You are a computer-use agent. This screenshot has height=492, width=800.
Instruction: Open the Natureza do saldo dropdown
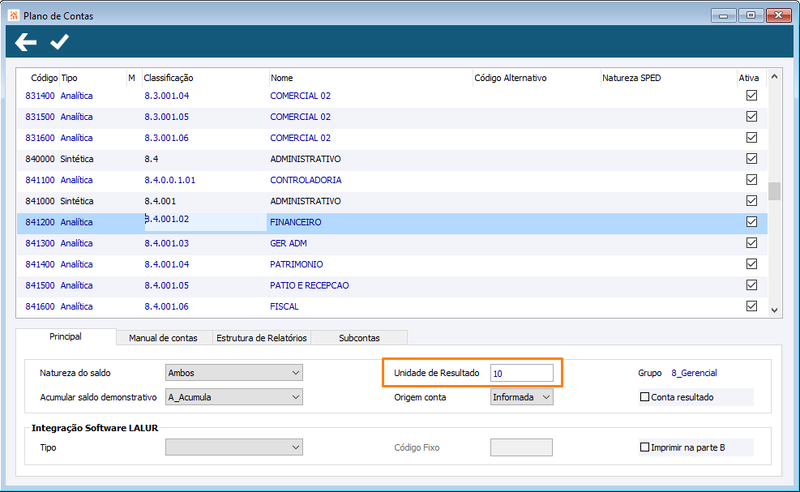234,373
